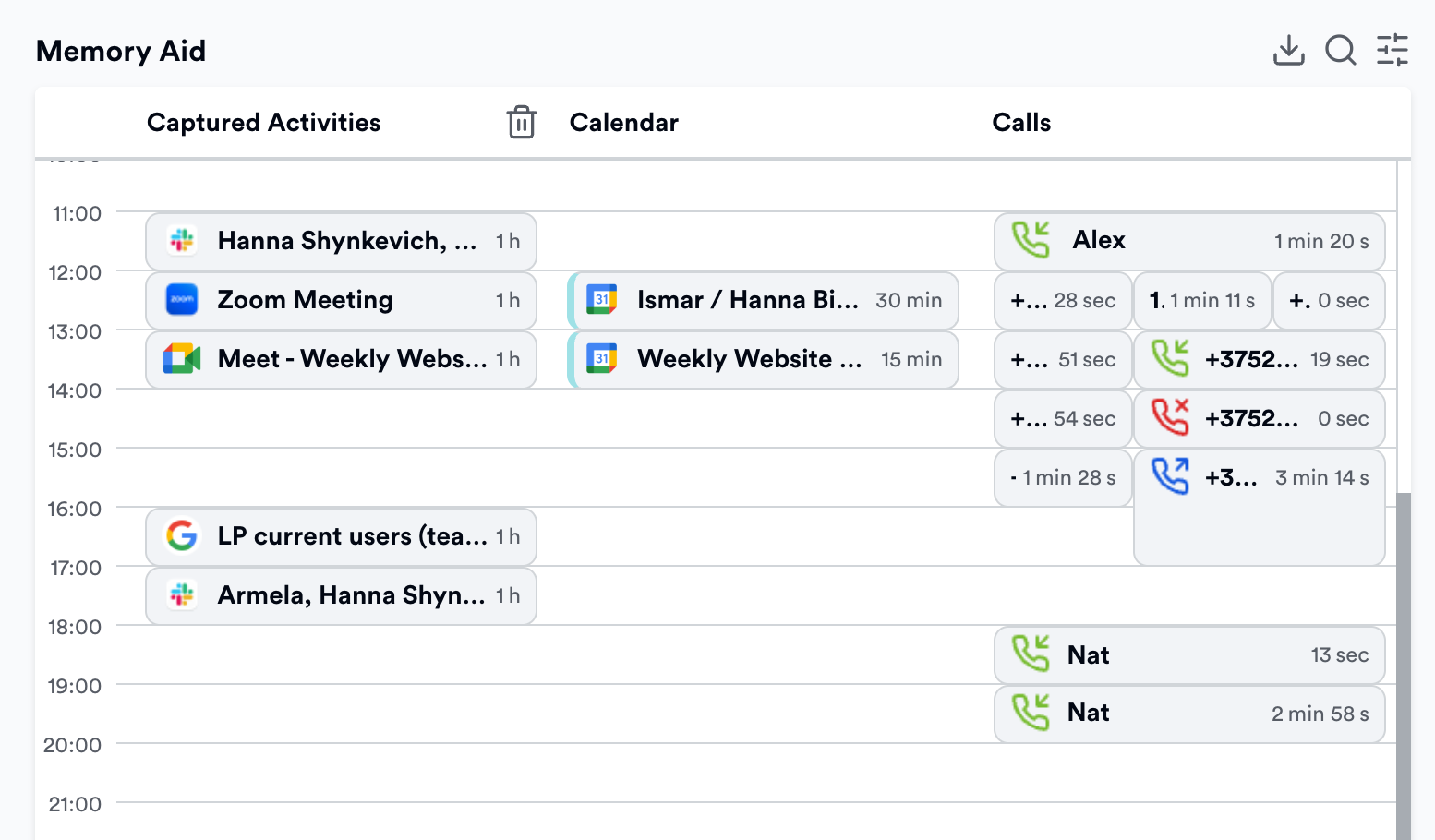Click the Slack icon on Hanna Shynkevich activity
This screenshot has height=840, width=1435.
tap(182, 241)
